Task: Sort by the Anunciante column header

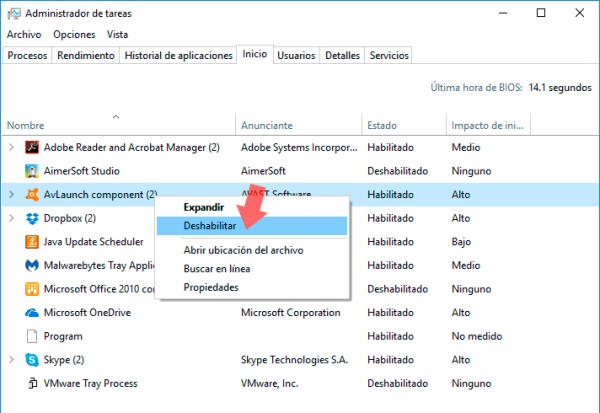Action: click(298, 124)
